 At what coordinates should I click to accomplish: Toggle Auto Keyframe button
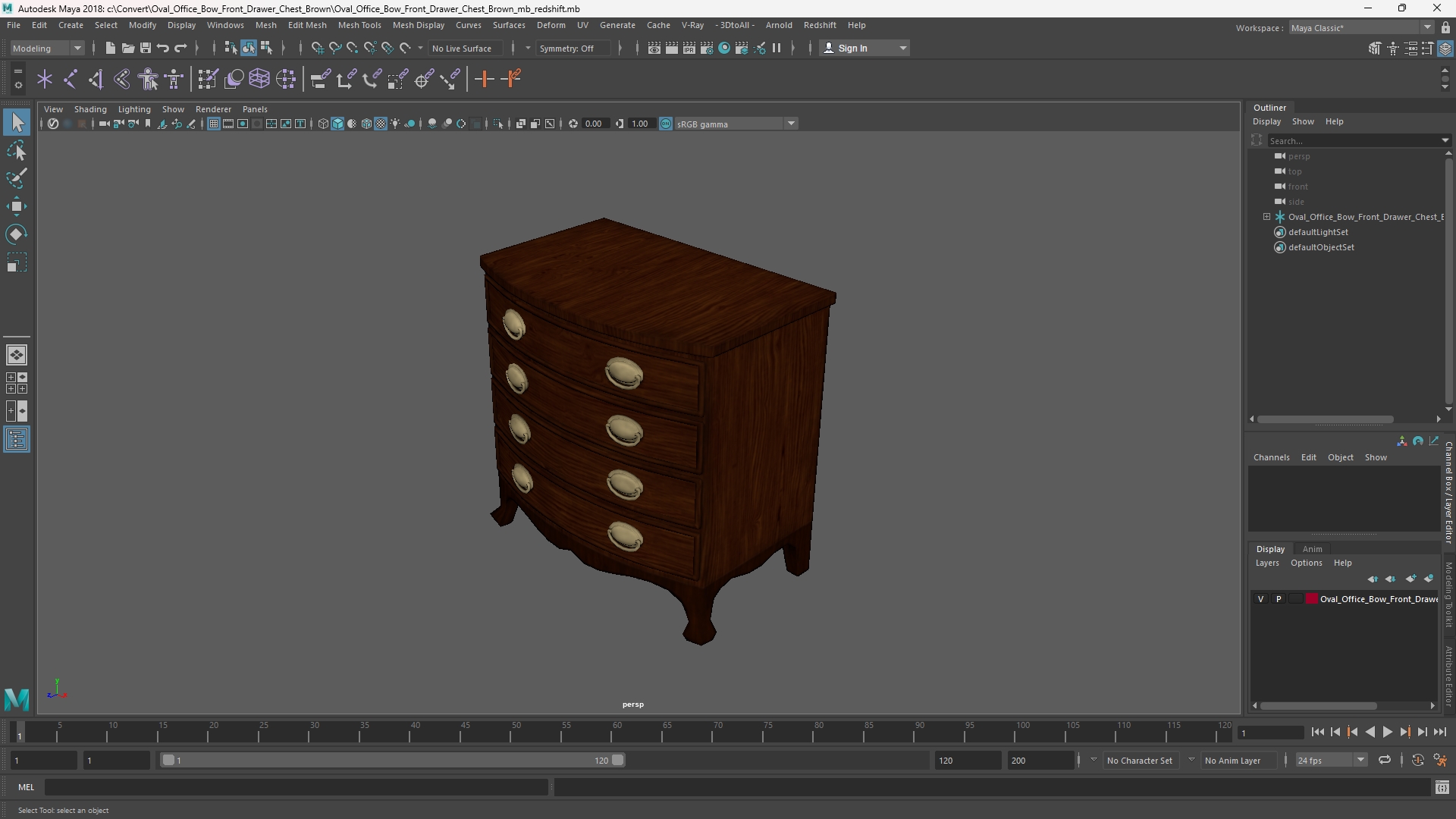[1417, 760]
